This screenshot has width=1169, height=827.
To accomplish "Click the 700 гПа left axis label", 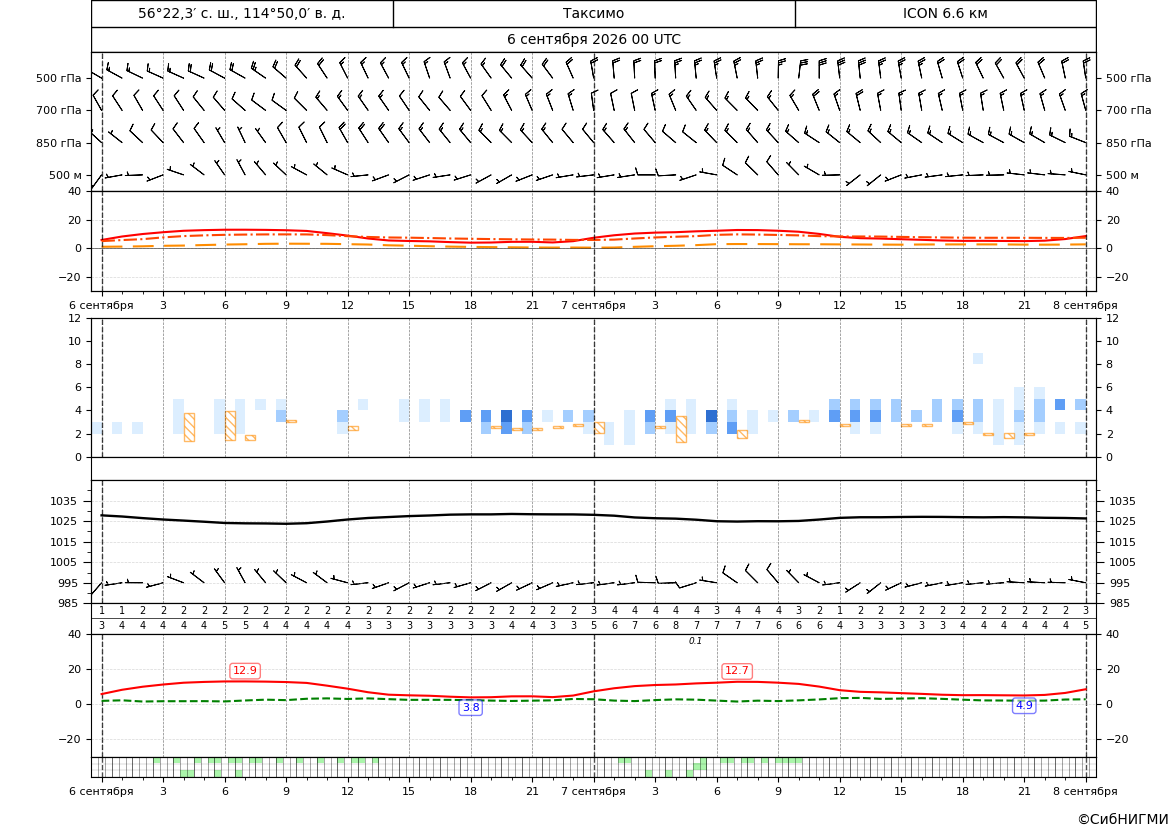I will point(59,110).
